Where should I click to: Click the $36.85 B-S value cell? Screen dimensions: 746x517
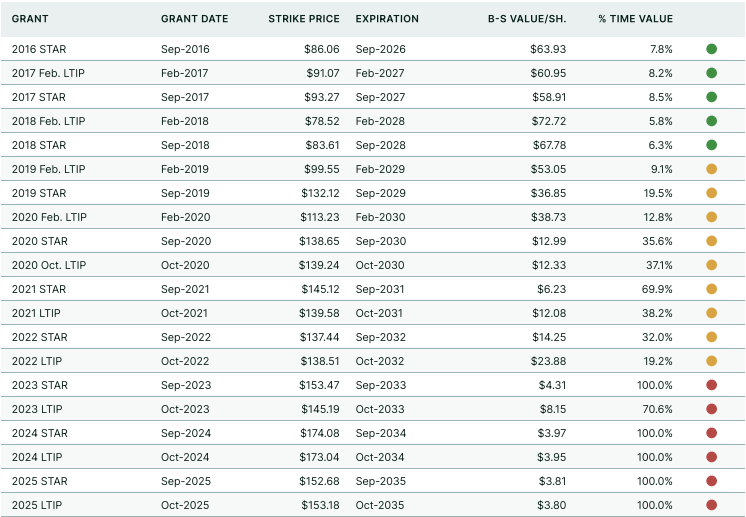coord(549,193)
